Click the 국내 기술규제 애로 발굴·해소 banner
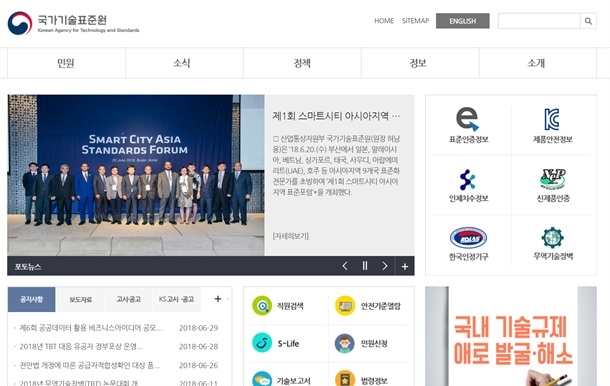Screen dimensions: 610x386 pyautogui.click(x=511, y=337)
